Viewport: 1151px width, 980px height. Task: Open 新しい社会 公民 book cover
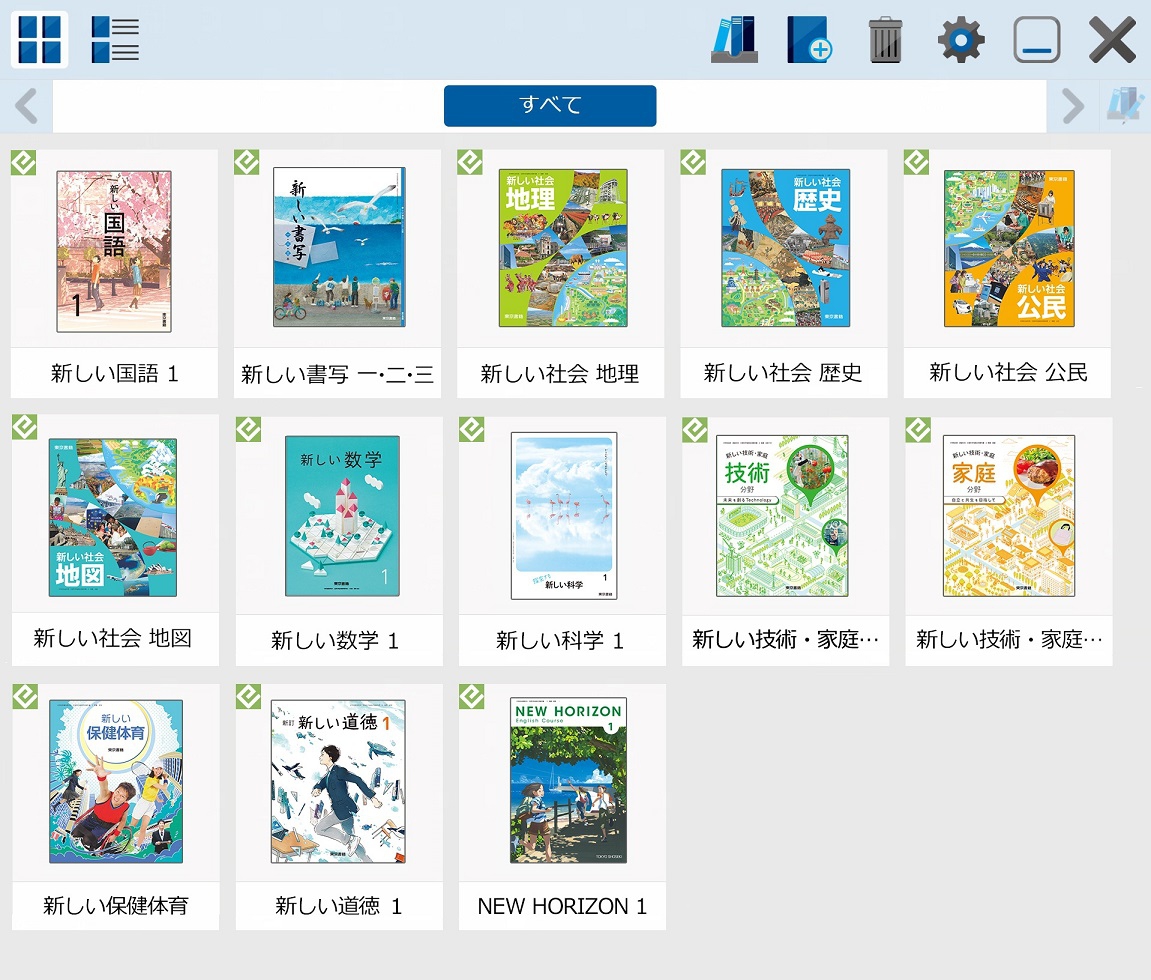tap(1009, 248)
